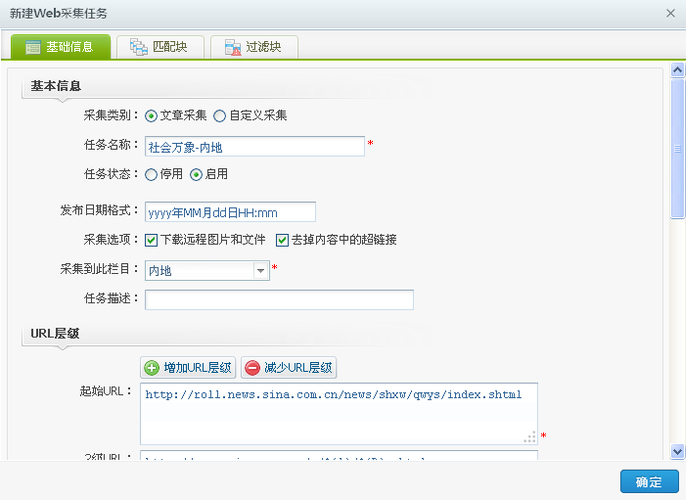Click the 过滤块 tab icon

[x=232, y=47]
